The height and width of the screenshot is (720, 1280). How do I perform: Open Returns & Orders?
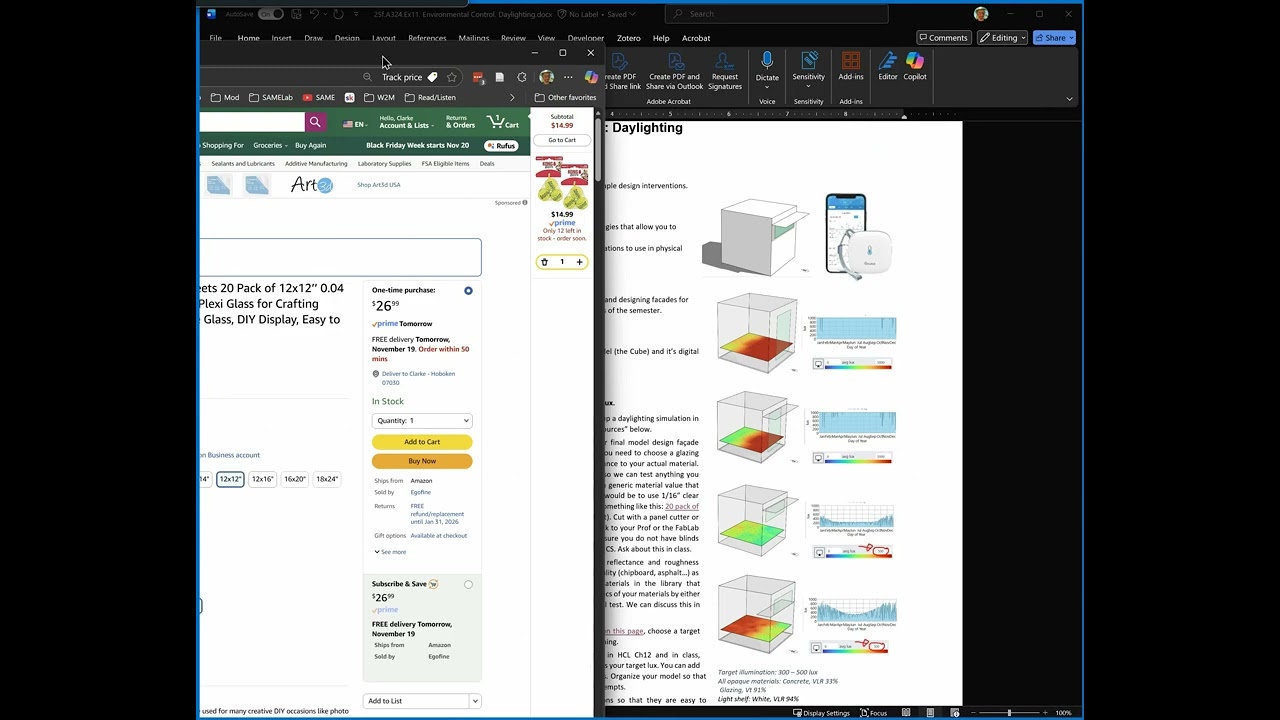click(460, 122)
